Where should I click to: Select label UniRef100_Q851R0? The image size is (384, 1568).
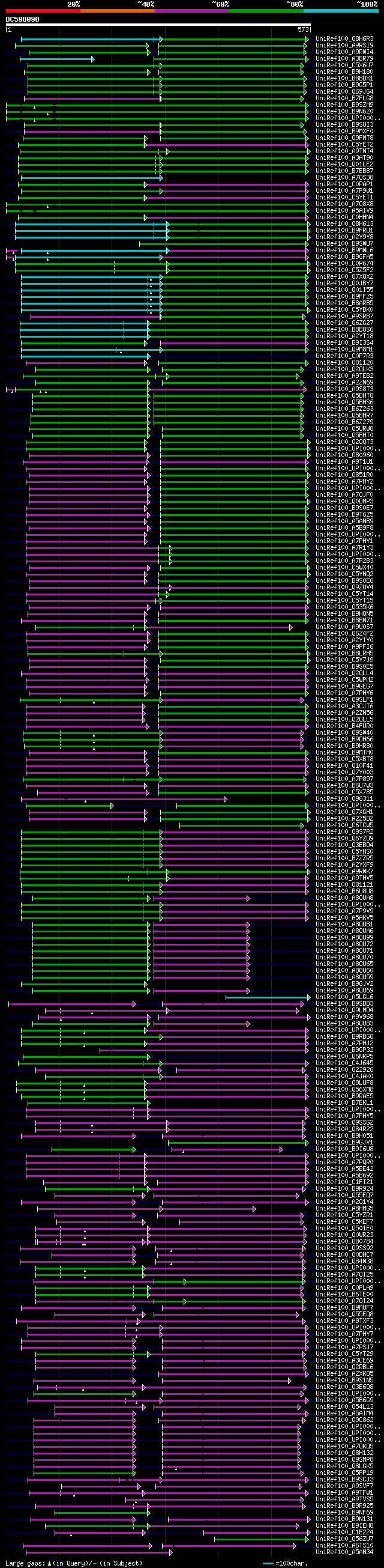(344, 475)
